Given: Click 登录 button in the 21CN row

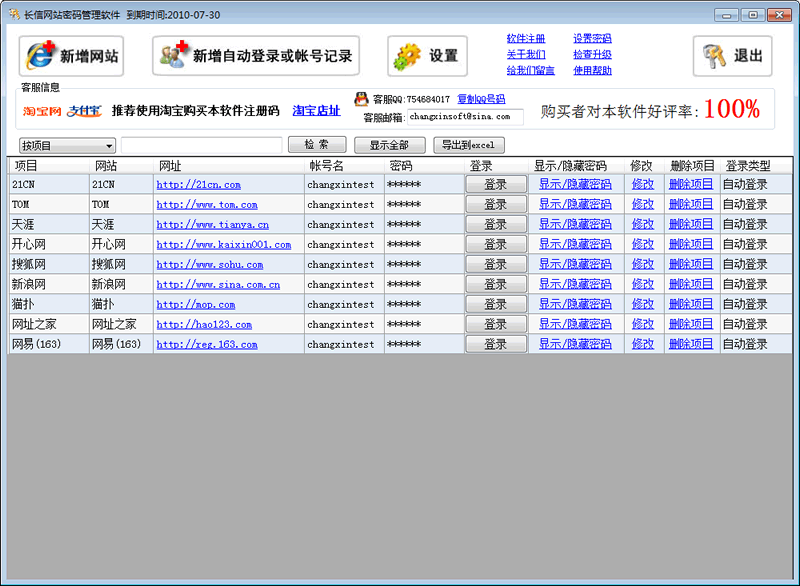Looking at the screenshot, I should point(496,185).
